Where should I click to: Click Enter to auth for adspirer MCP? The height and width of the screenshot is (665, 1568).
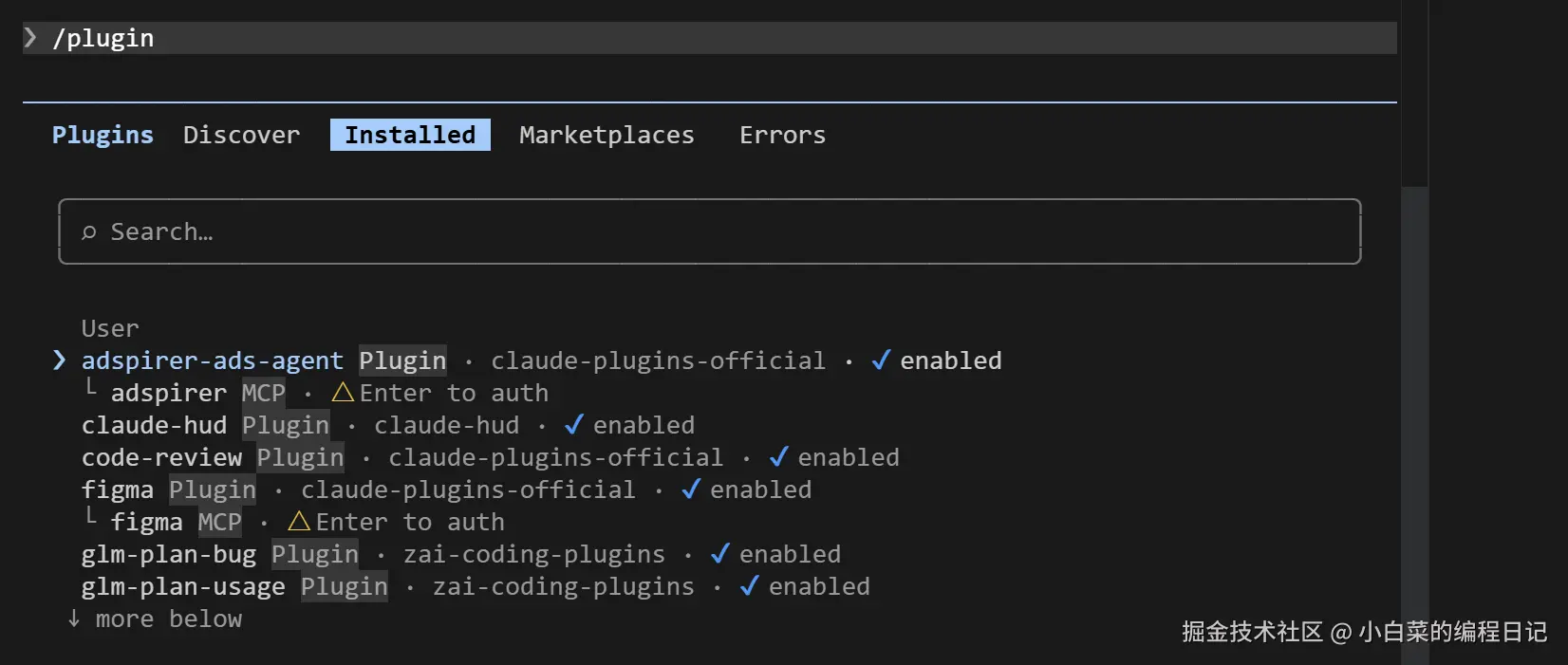coord(454,393)
